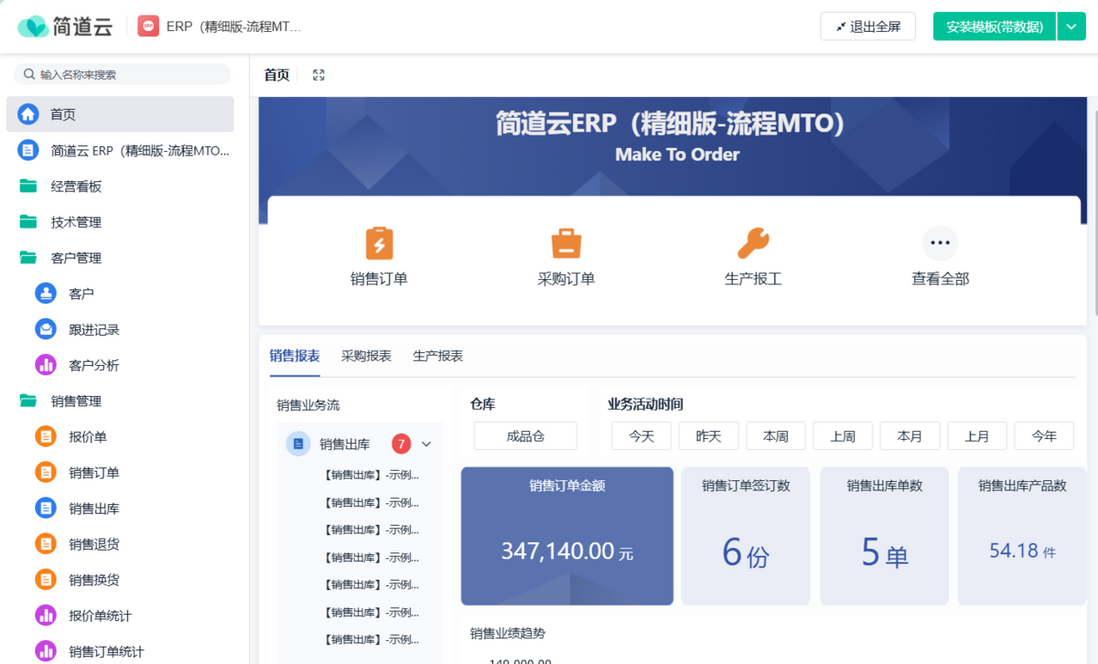This screenshot has height=664, width=1098.
Task: Click the 销售业绩趋势 chart title
Action: point(508,633)
